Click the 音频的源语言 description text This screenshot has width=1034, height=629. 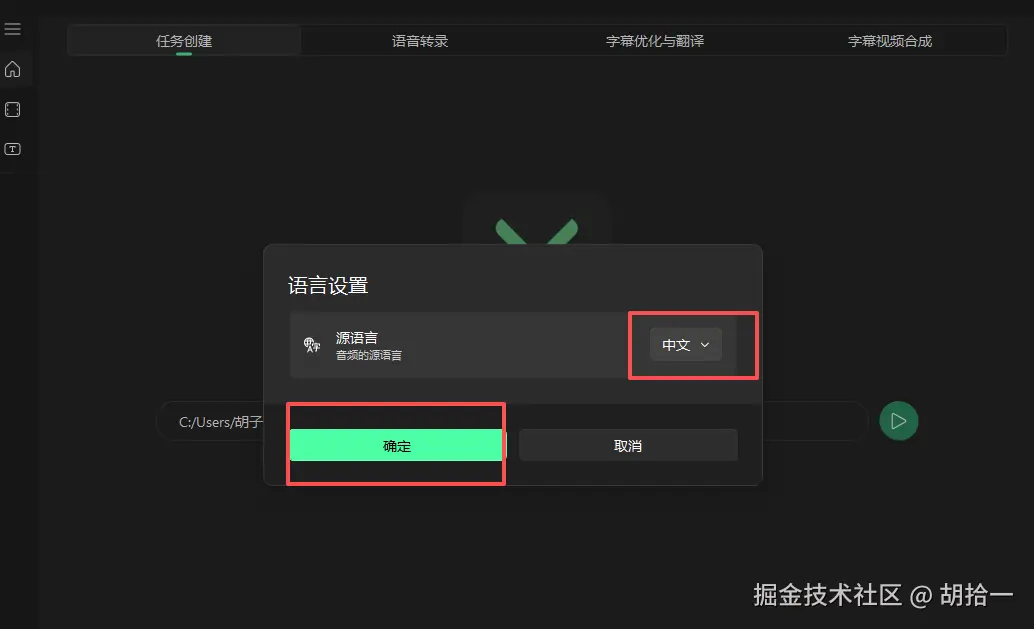tap(369, 355)
